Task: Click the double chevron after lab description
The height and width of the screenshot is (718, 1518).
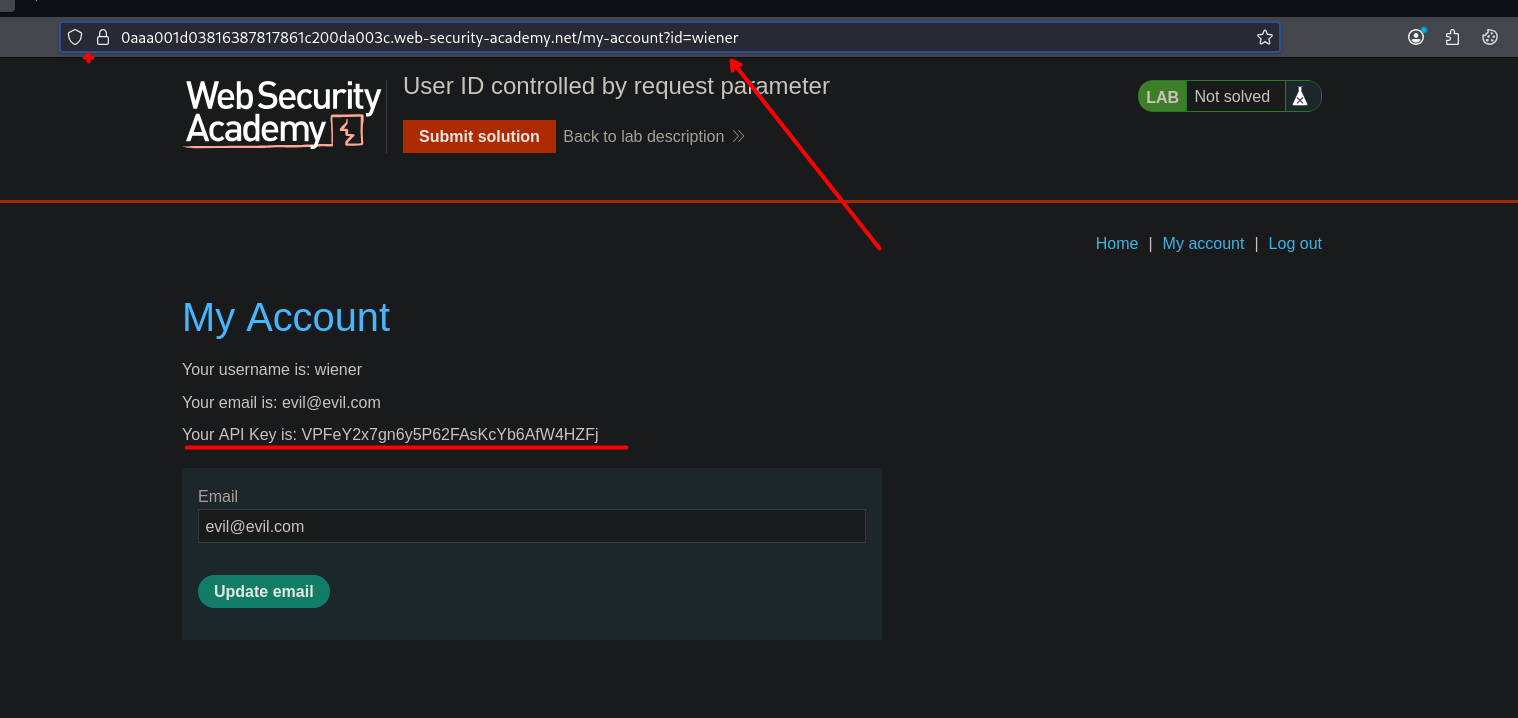Action: 738,136
